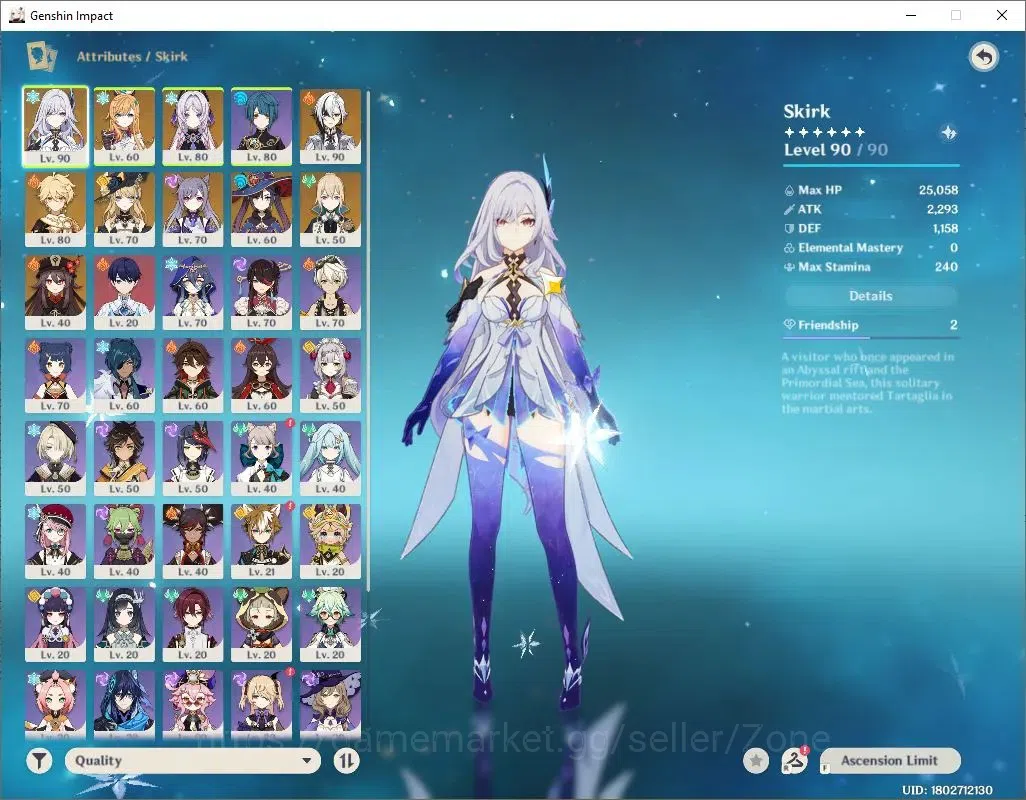Image resolution: width=1026 pixels, height=800 pixels.
Task: Select Faruzan's Lv. 40 portrait
Action: pos(330,459)
